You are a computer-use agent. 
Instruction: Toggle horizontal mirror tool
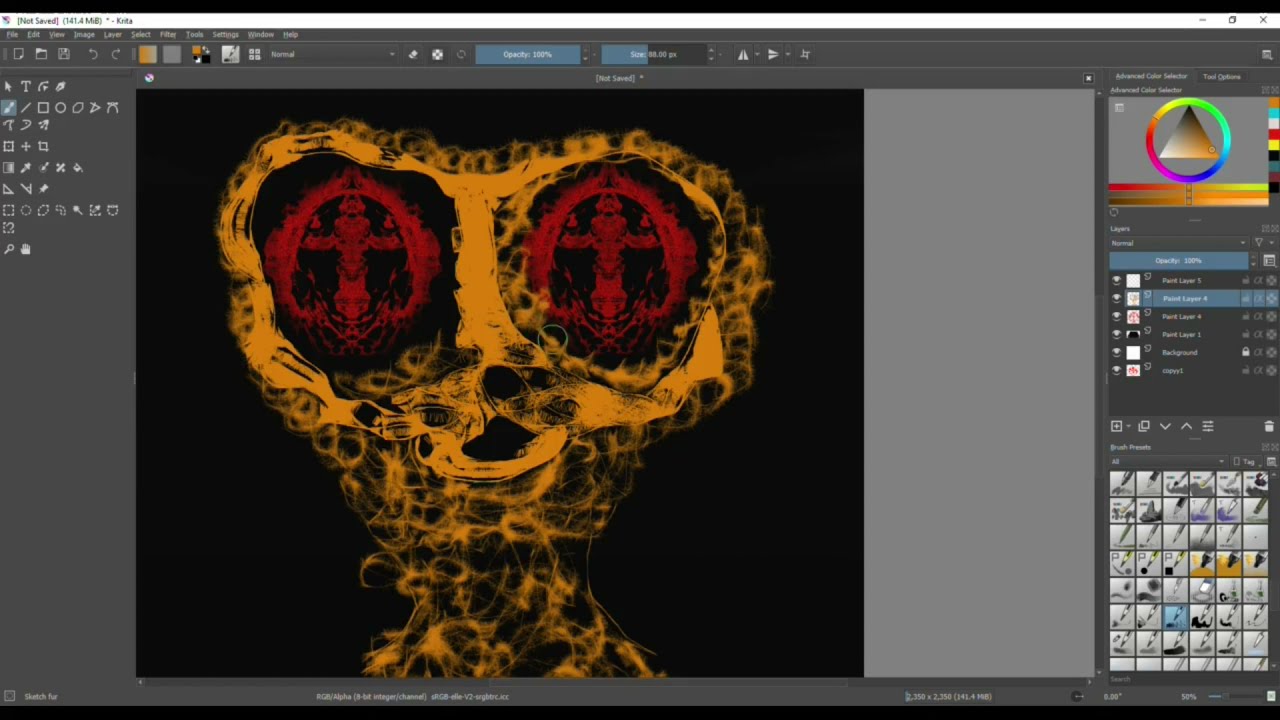743,54
